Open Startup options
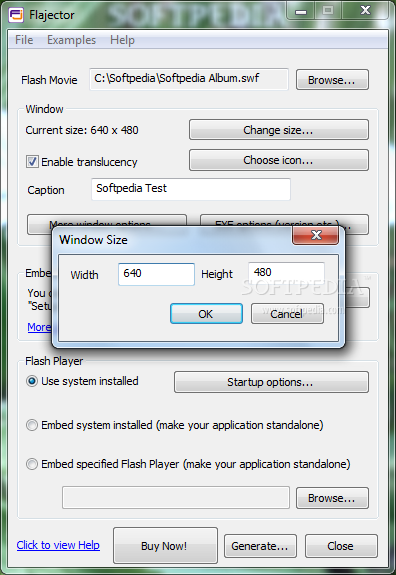The image size is (396, 575). (x=271, y=382)
